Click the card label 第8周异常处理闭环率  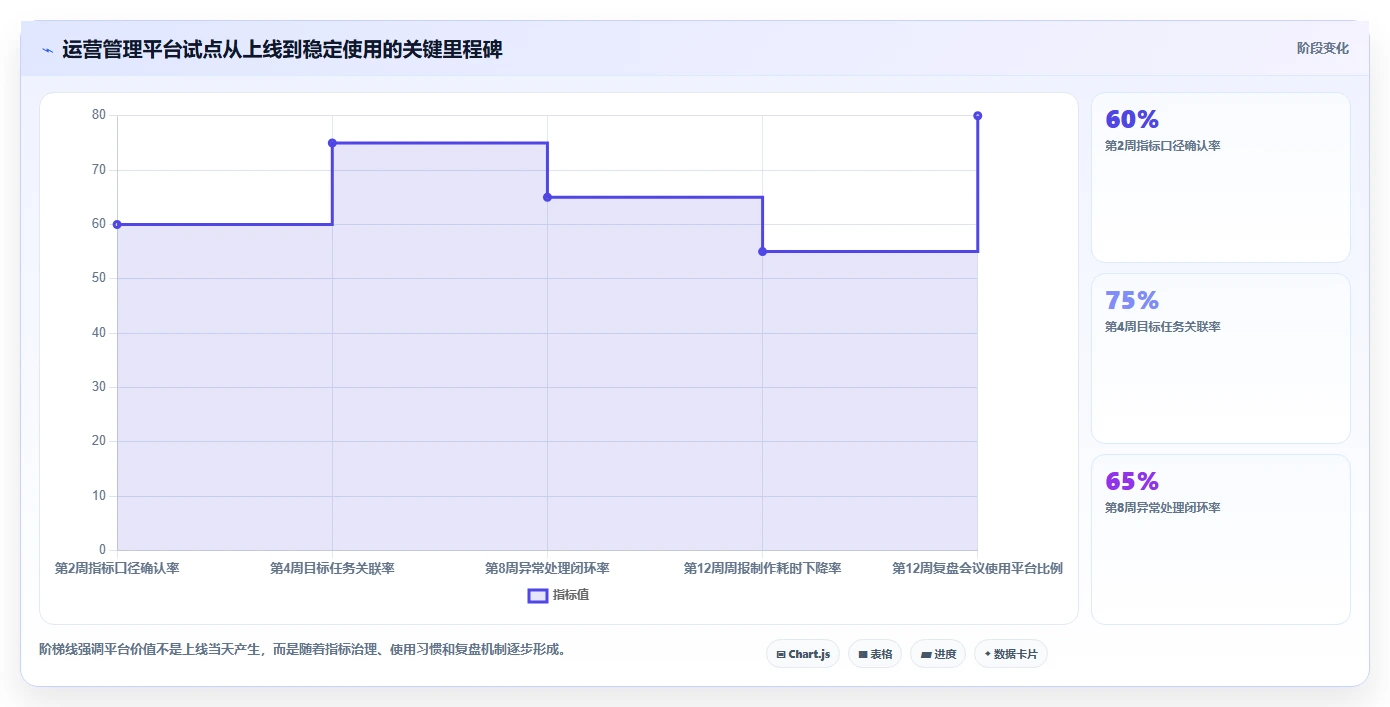[x=1162, y=508]
